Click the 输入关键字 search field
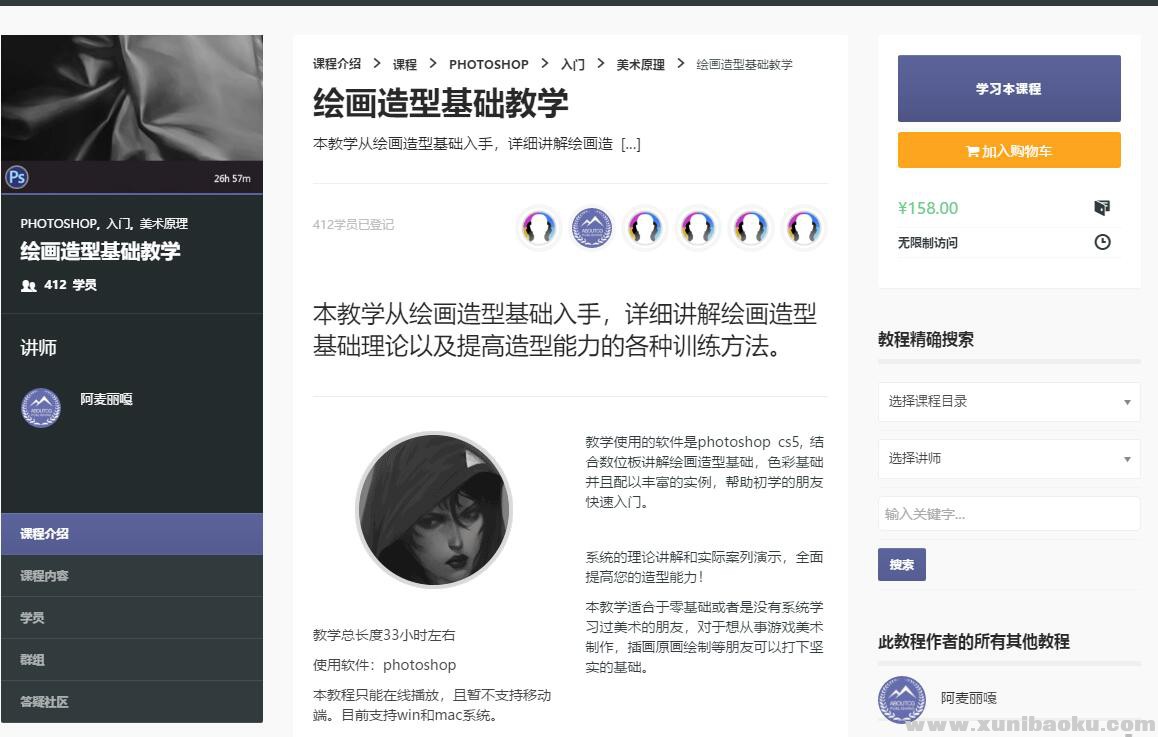 [1008, 514]
